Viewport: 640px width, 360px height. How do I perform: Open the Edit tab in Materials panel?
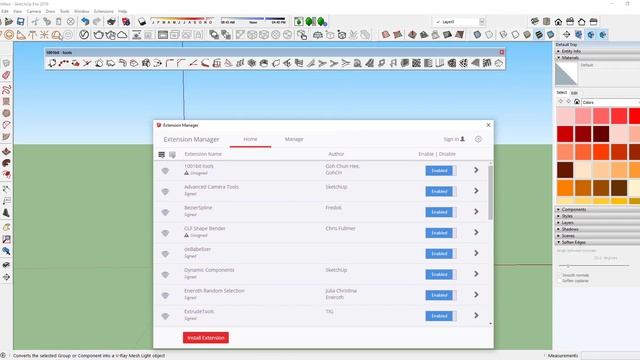coord(574,93)
